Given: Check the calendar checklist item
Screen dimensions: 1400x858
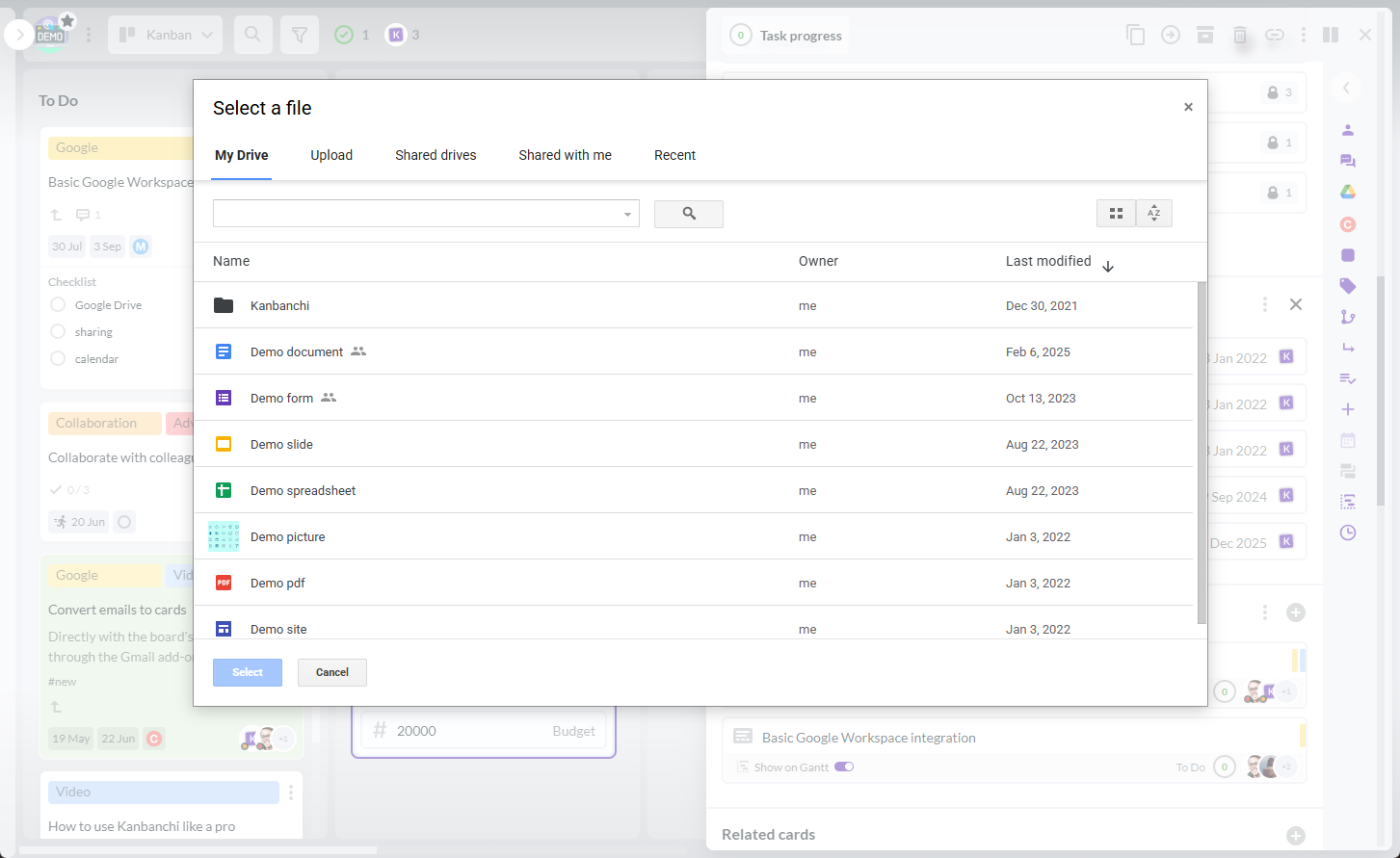Looking at the screenshot, I should (58, 358).
